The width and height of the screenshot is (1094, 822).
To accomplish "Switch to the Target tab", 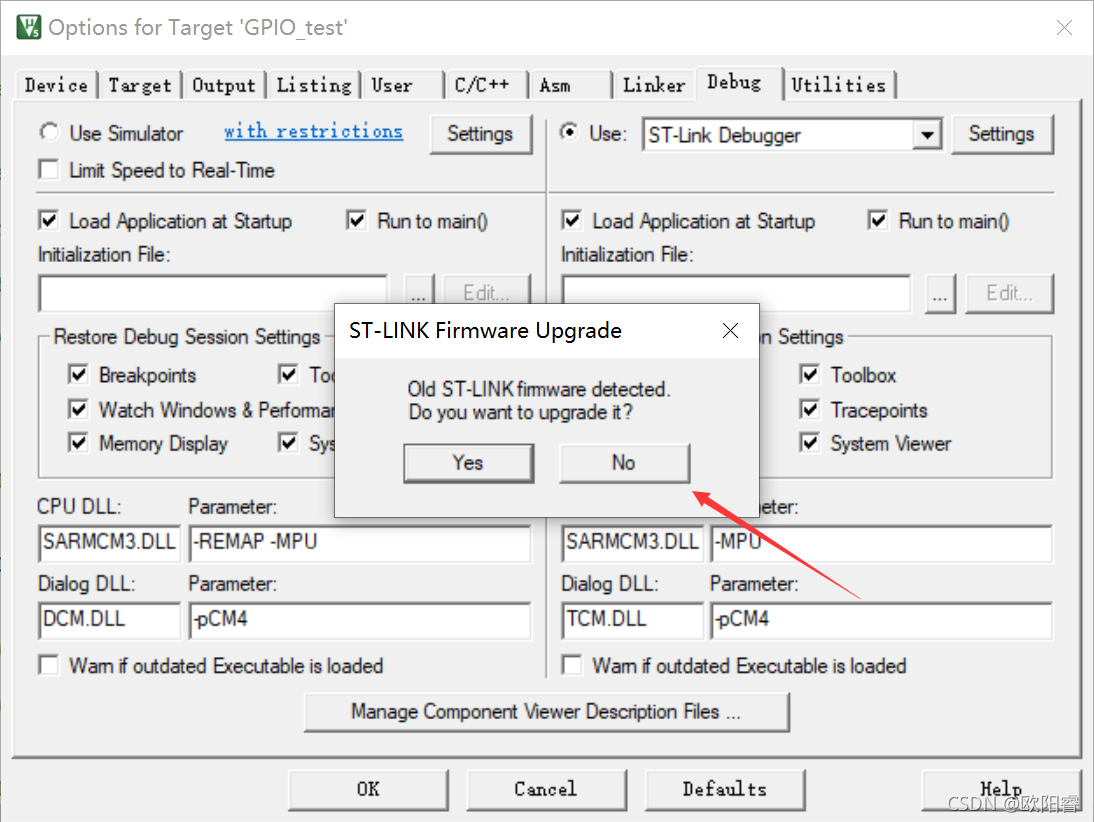I will pos(140,85).
